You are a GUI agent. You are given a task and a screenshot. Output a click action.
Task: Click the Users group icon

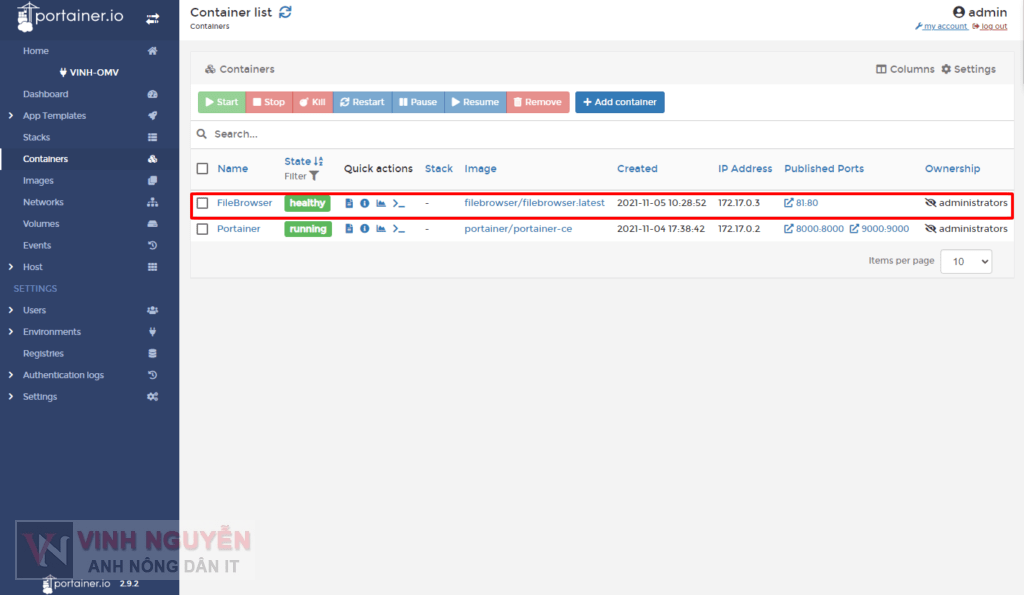152,310
